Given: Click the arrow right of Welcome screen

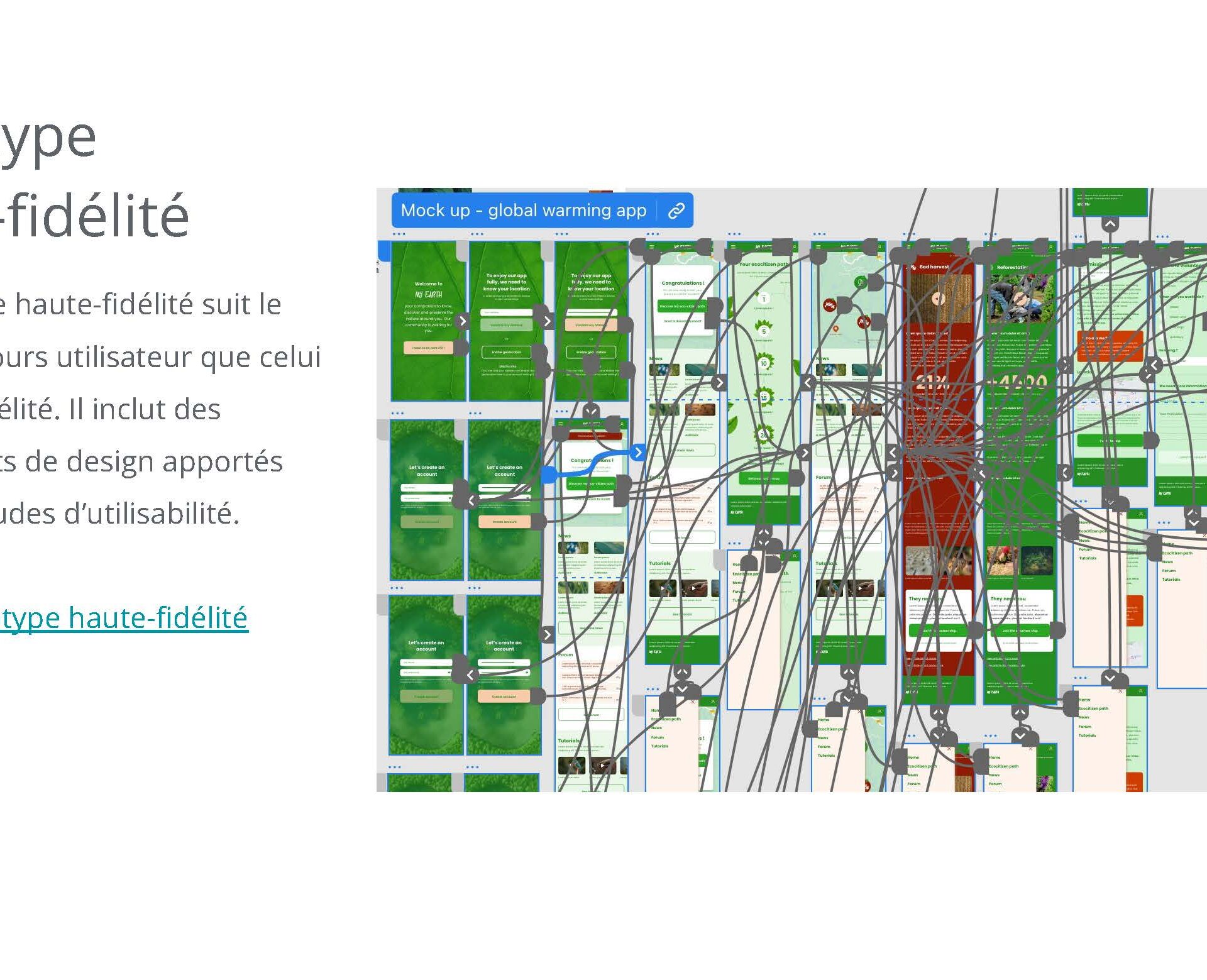Looking at the screenshot, I should 463,321.
